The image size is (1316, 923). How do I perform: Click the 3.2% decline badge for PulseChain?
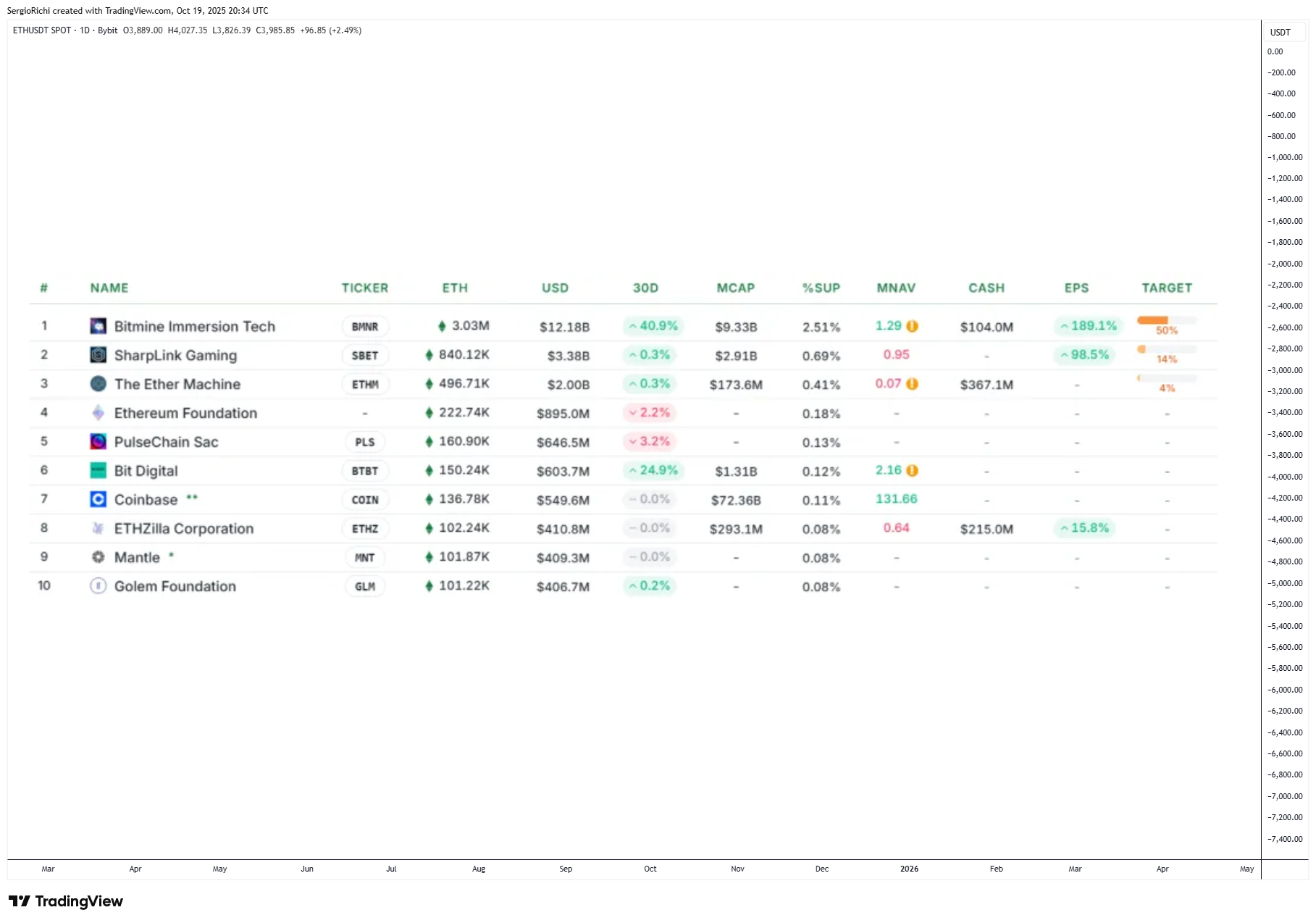pyautogui.click(x=650, y=441)
